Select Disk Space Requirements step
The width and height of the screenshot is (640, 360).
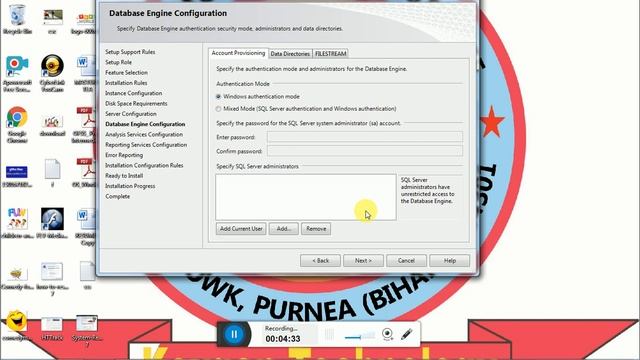[136, 103]
